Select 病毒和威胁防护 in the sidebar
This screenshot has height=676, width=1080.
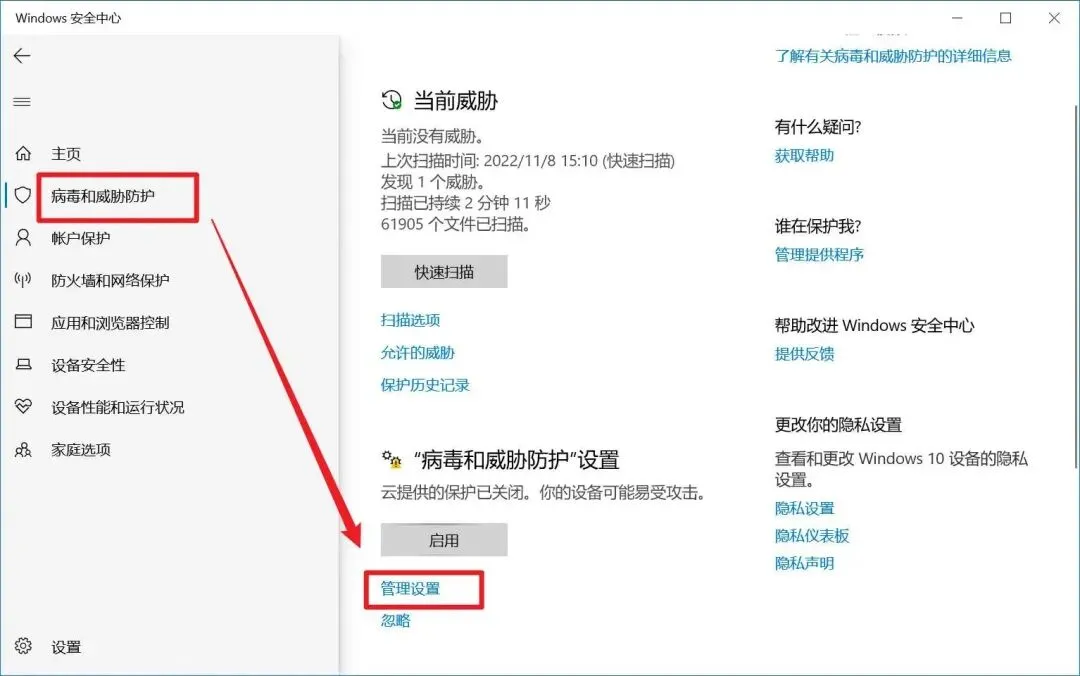[103, 196]
